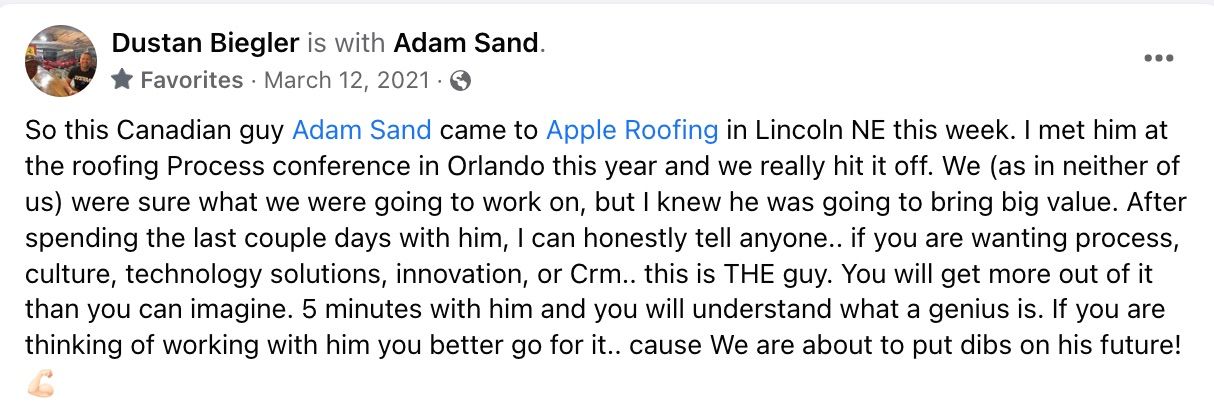This screenshot has height=408, width=1214.
Task: Click the words 'Lincoln NE' in the post
Action: [x=801, y=130]
